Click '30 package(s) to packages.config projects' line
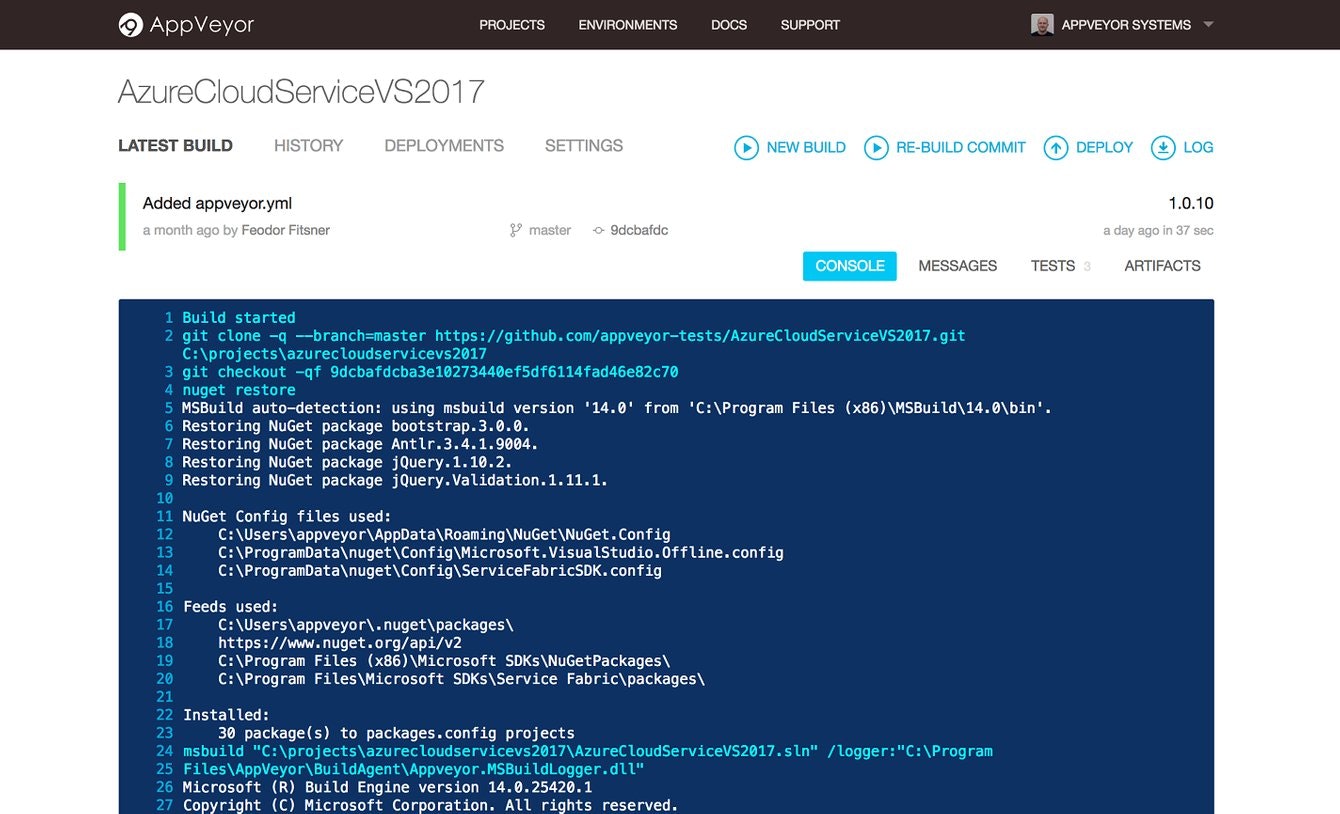 (x=396, y=733)
